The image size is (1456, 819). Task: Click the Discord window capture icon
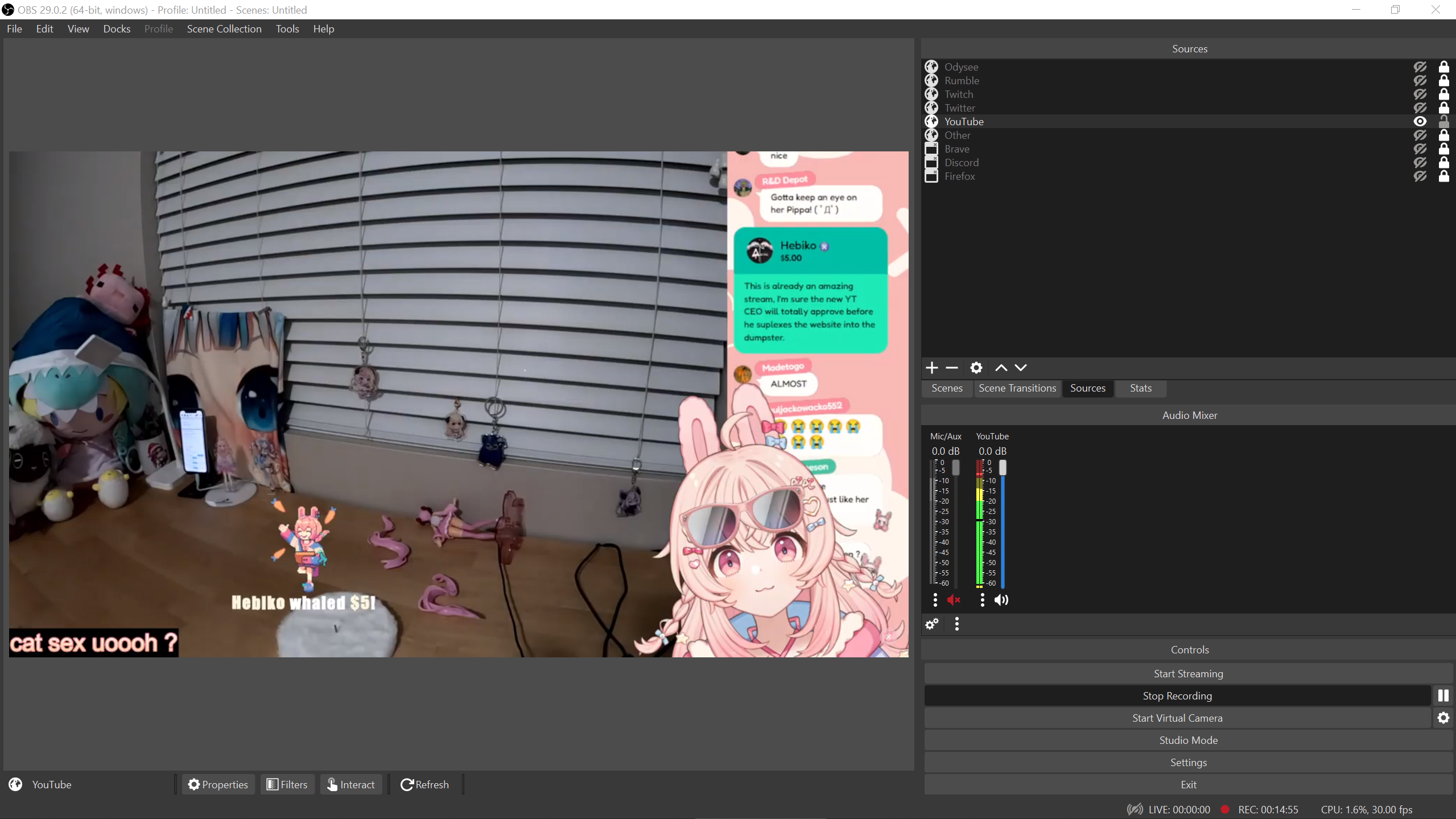point(931,162)
